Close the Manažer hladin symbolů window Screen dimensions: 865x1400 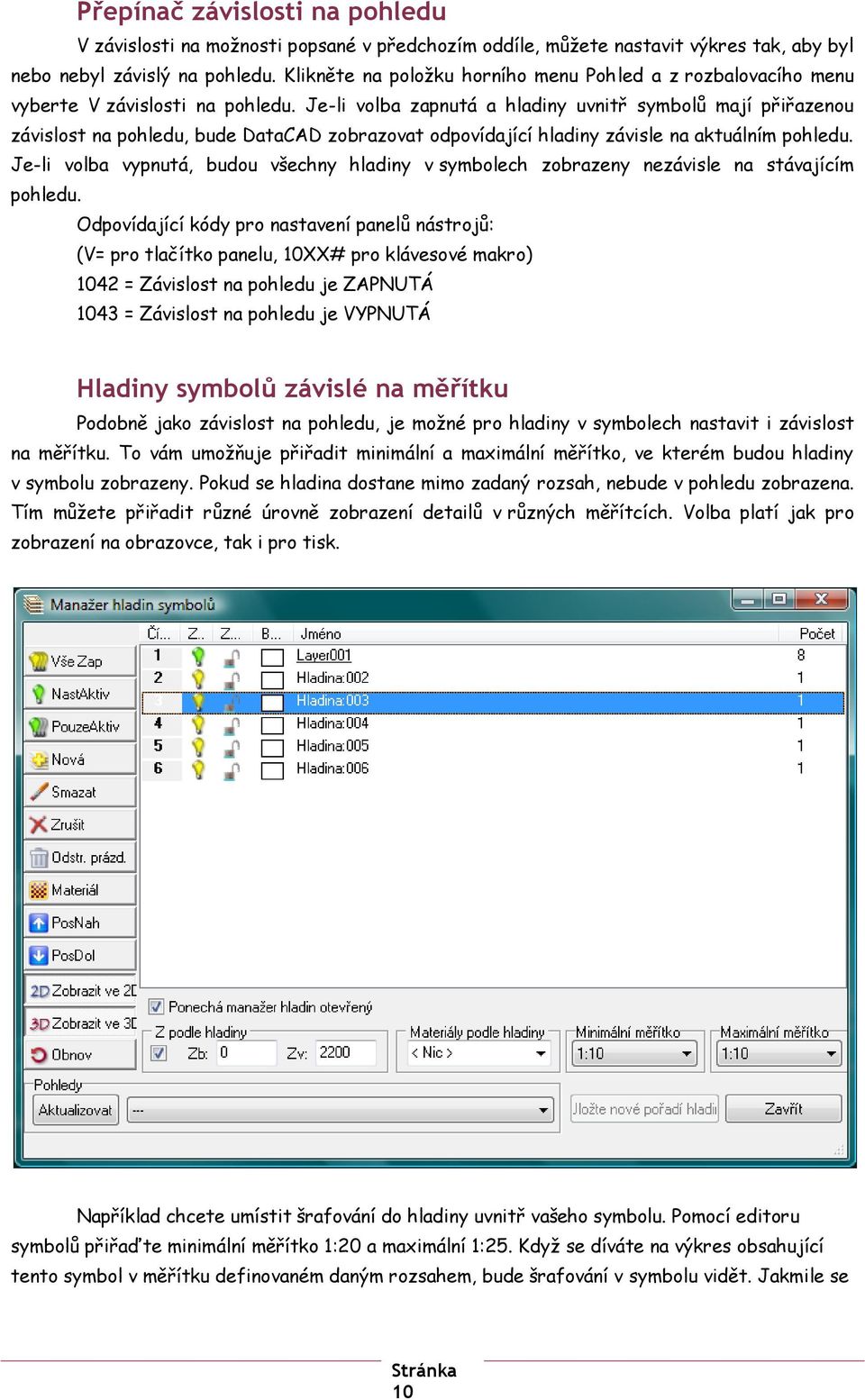[822, 599]
